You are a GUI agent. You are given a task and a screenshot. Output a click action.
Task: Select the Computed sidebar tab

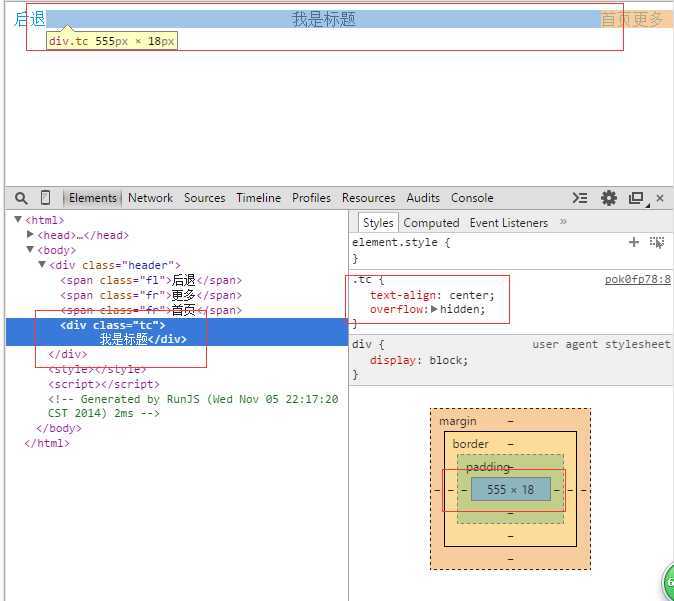pos(431,223)
